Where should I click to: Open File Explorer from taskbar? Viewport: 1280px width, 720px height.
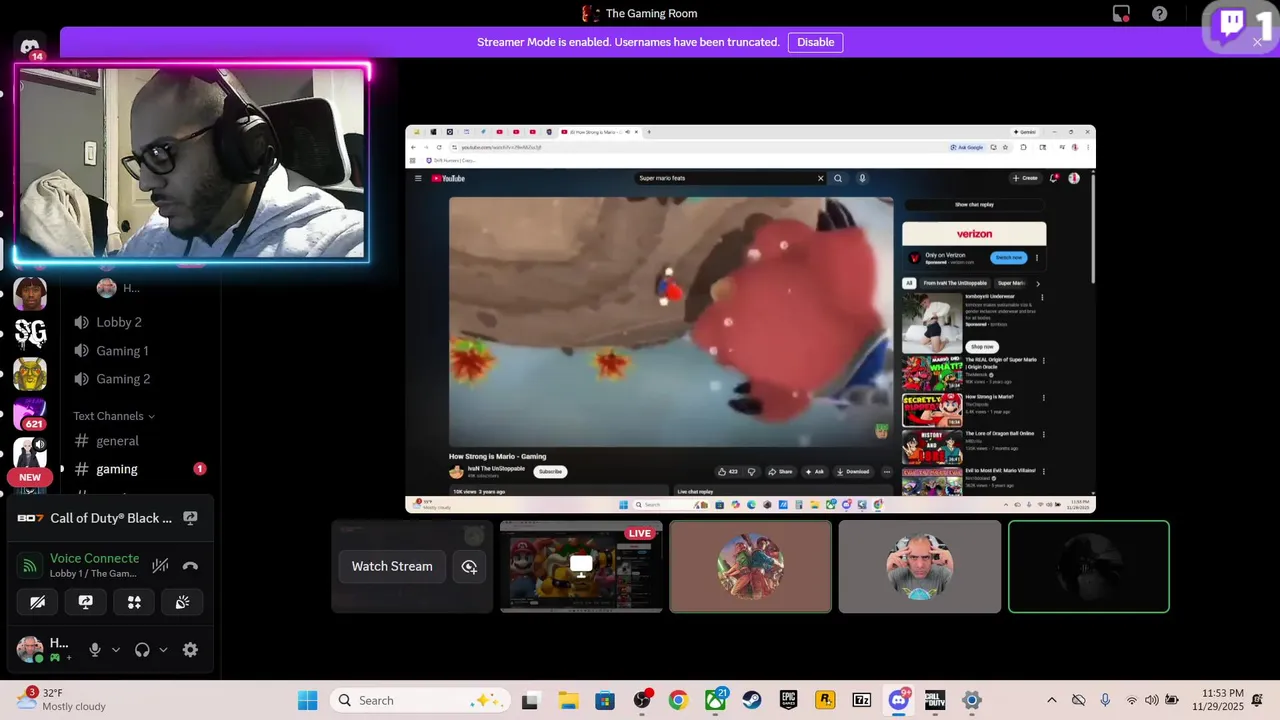coord(568,700)
